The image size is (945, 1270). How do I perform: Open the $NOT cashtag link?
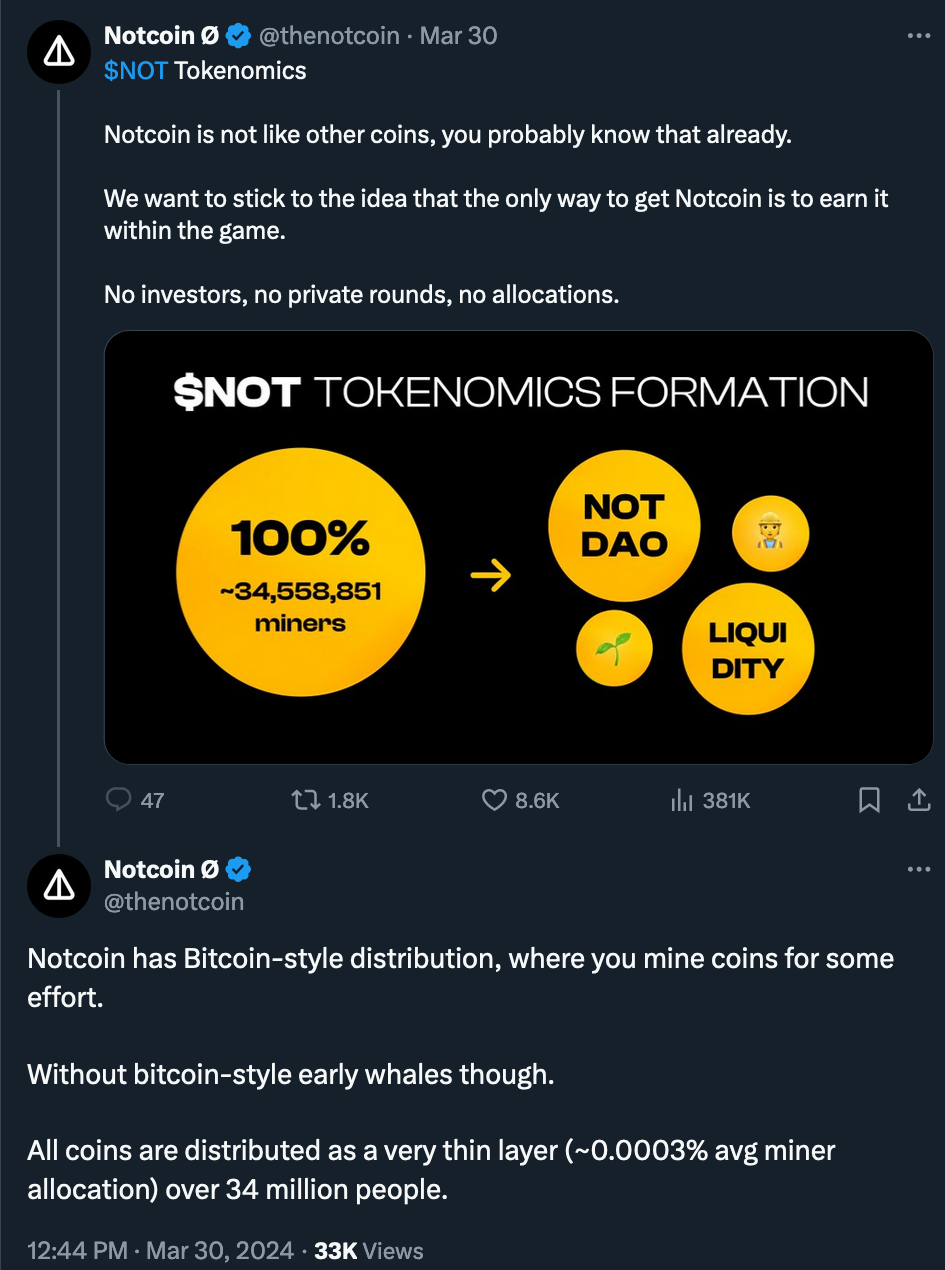[x=135, y=70]
